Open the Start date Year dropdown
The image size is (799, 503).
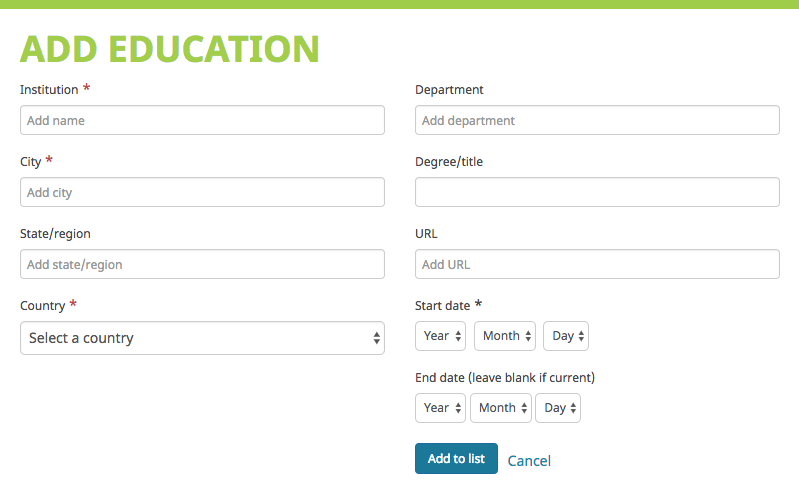pyautogui.click(x=441, y=336)
